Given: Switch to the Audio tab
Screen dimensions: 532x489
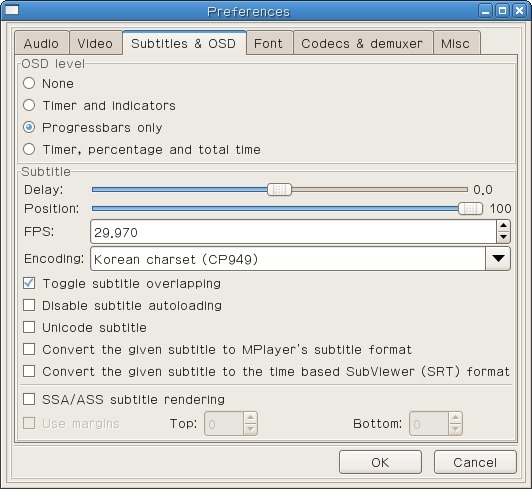Looking at the screenshot, I should pos(41,43).
